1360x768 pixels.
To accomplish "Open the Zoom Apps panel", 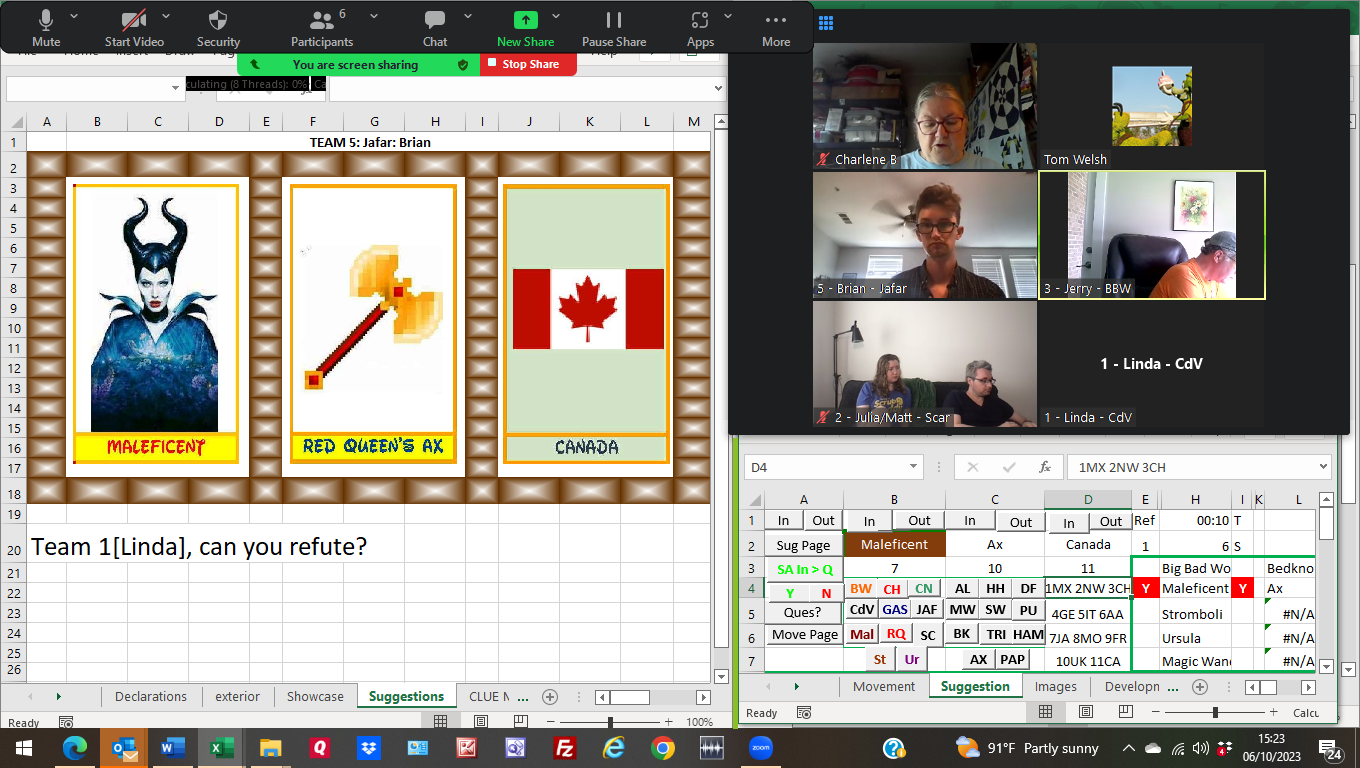I will point(700,28).
